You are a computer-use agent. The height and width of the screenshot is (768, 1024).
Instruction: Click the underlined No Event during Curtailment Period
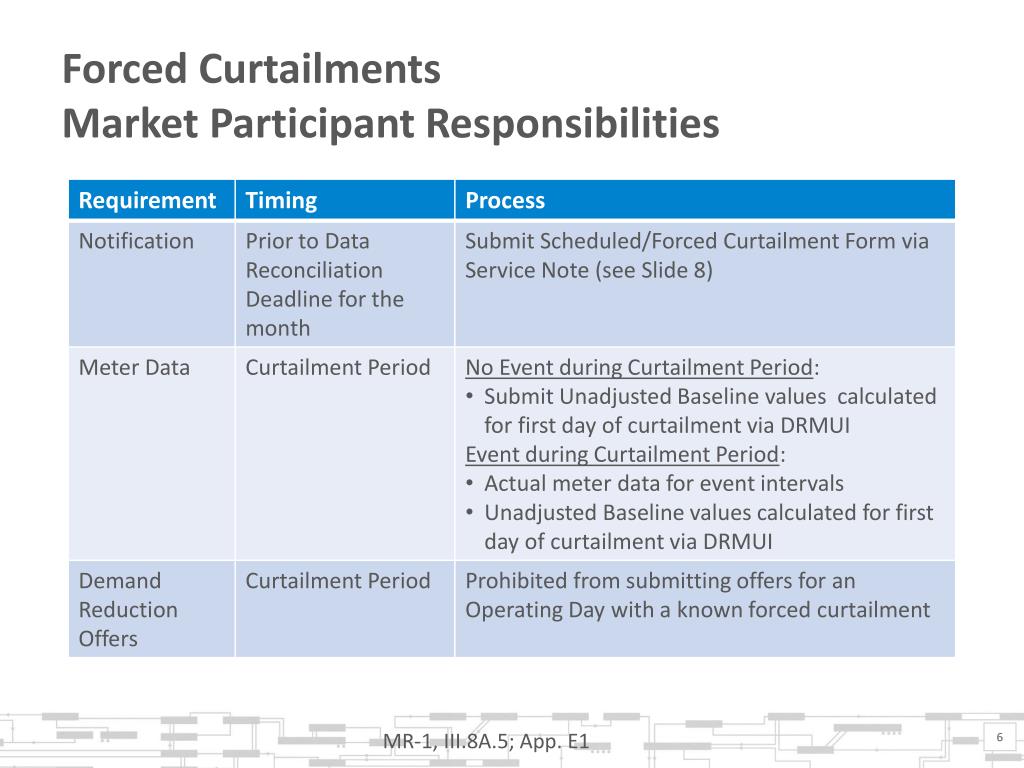[639, 367]
